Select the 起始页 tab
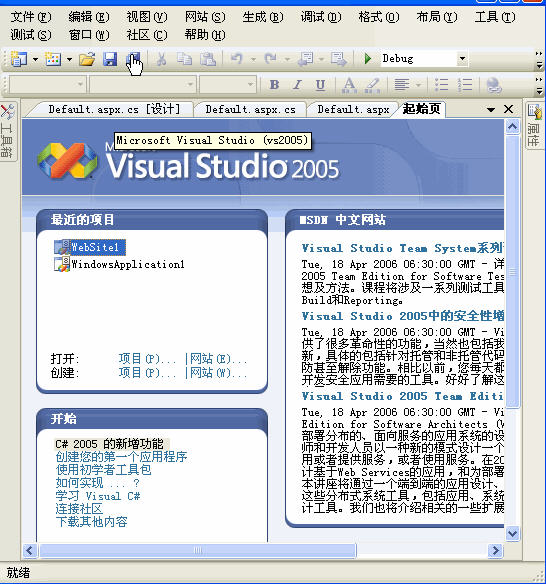 click(422, 109)
